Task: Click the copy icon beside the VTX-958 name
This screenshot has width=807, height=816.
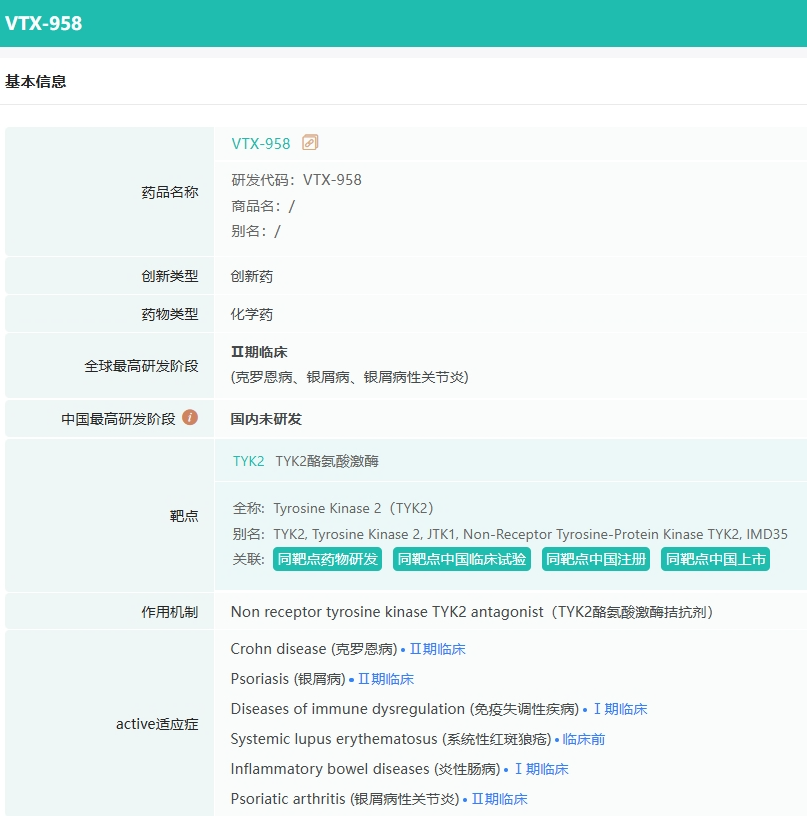Action: pyautogui.click(x=310, y=143)
